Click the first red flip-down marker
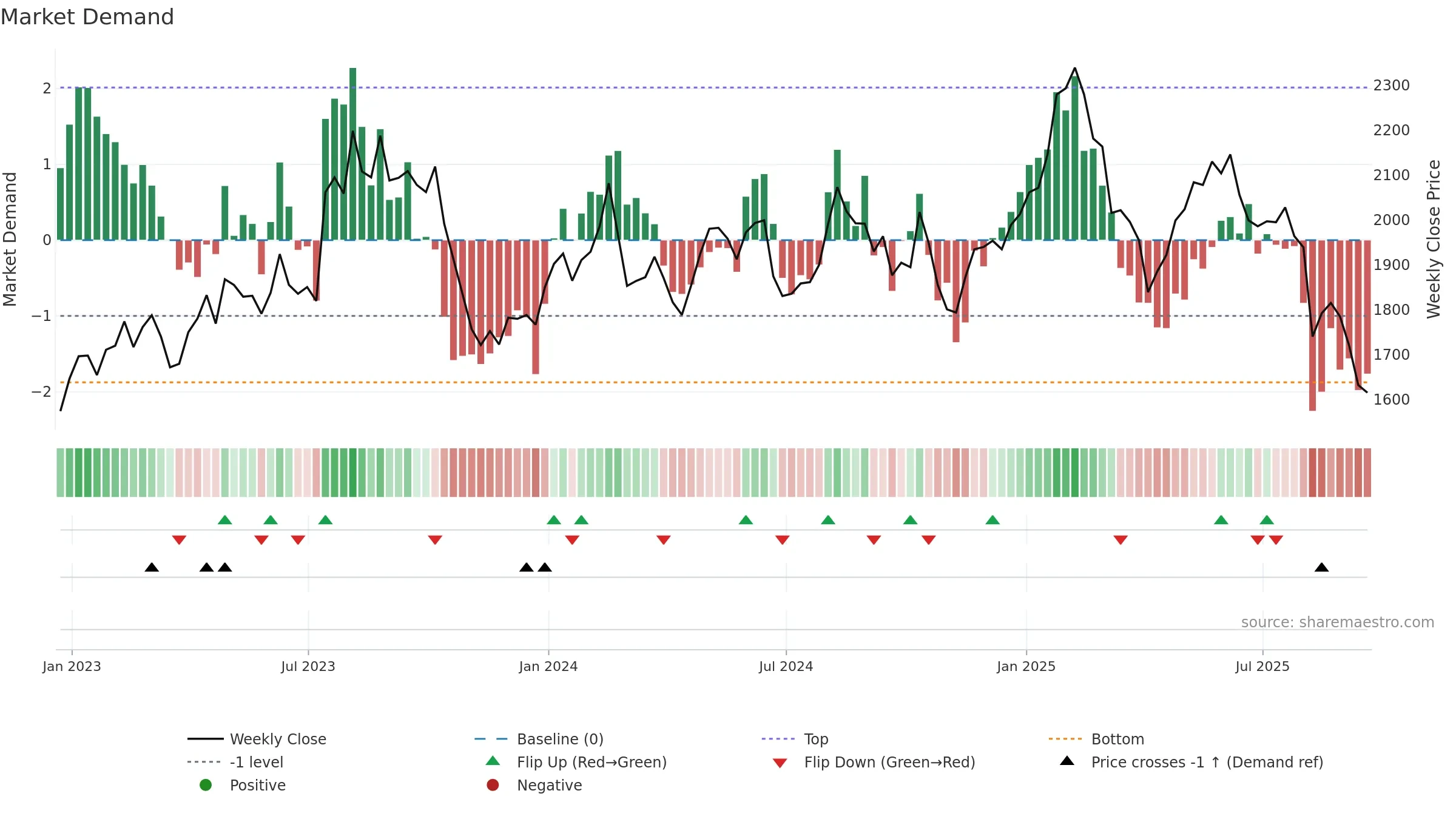The image size is (1456, 819). pos(179,540)
